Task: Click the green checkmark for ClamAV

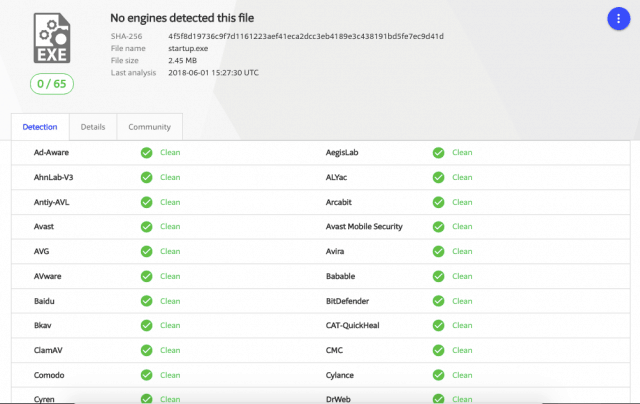Action: [147, 351]
